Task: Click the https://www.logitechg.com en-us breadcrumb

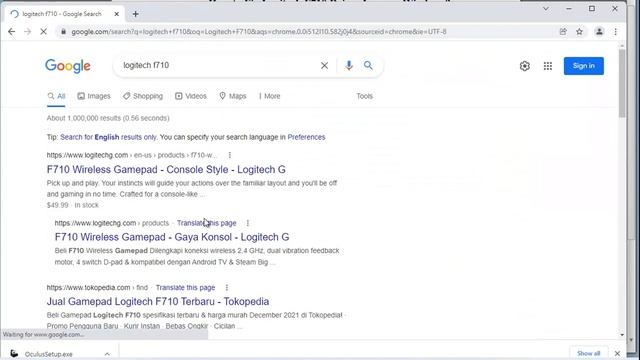Action: [x=131, y=155]
